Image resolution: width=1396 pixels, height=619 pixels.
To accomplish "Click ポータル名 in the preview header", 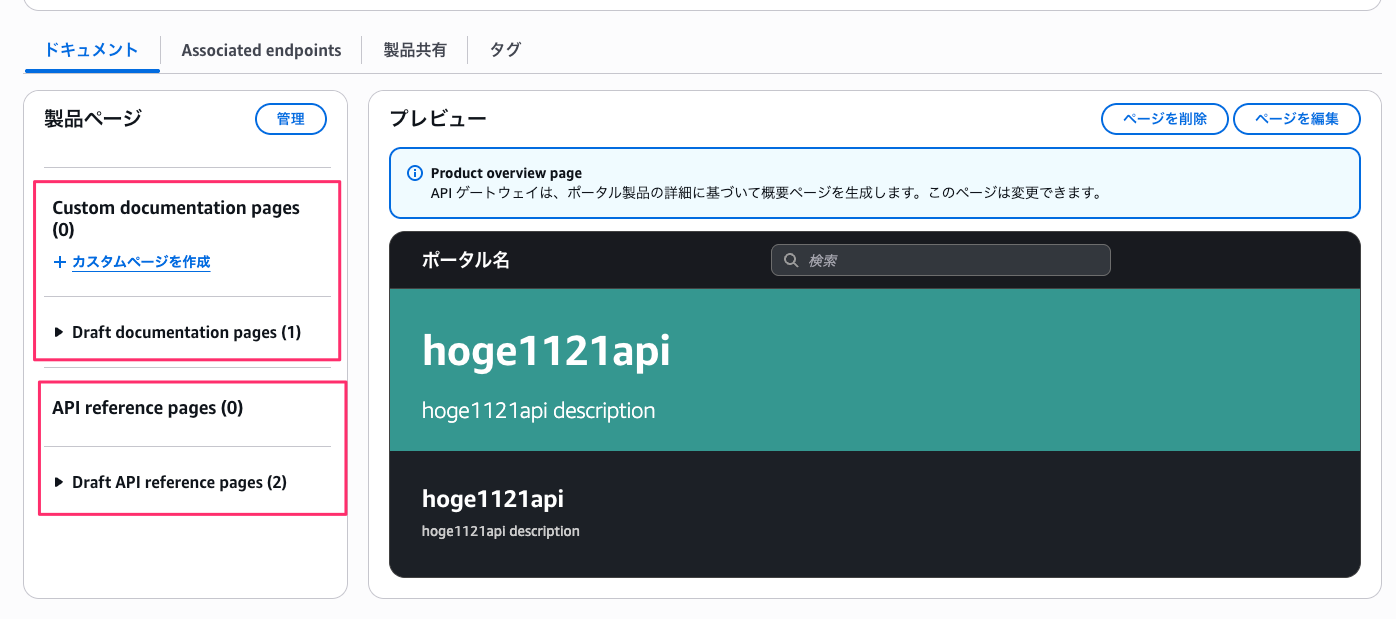I will (x=465, y=261).
